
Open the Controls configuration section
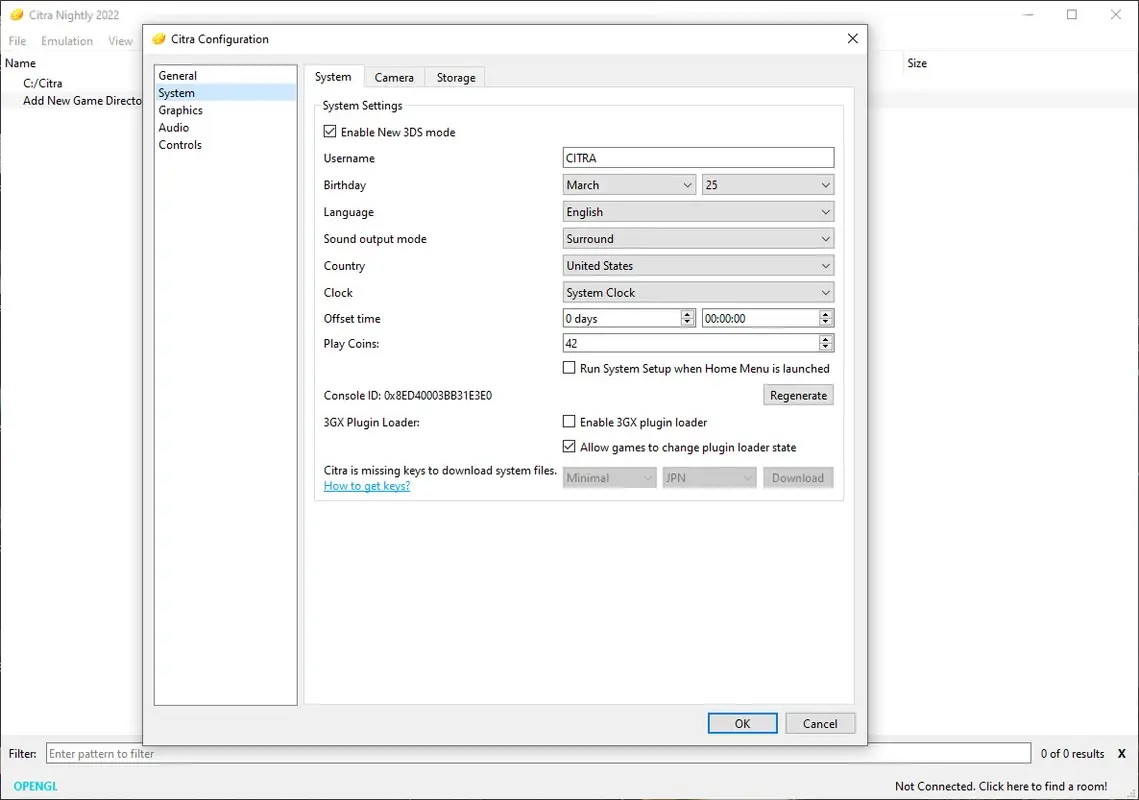pyautogui.click(x=180, y=144)
